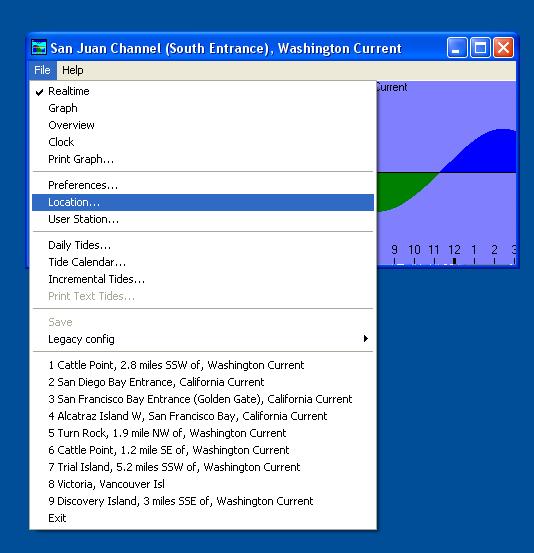Load recent station San Diego Bay Entrance
This screenshot has height=553, width=534.
click(203, 382)
